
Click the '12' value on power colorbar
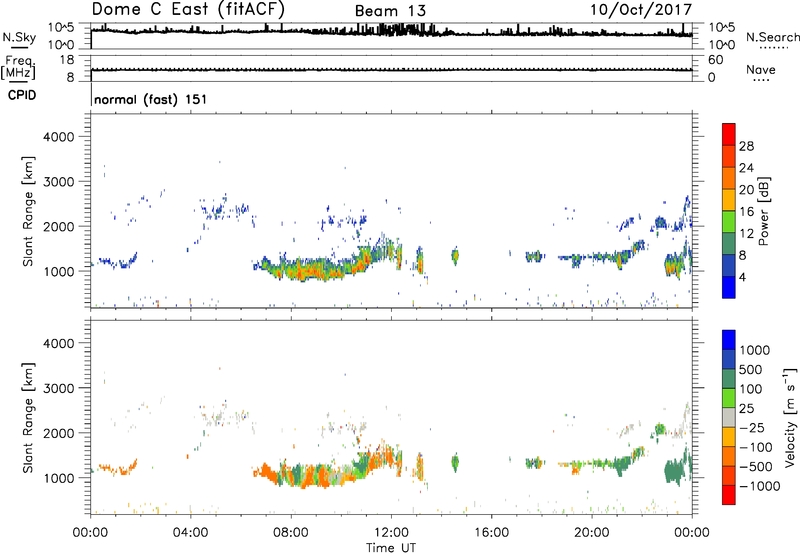tap(746, 234)
